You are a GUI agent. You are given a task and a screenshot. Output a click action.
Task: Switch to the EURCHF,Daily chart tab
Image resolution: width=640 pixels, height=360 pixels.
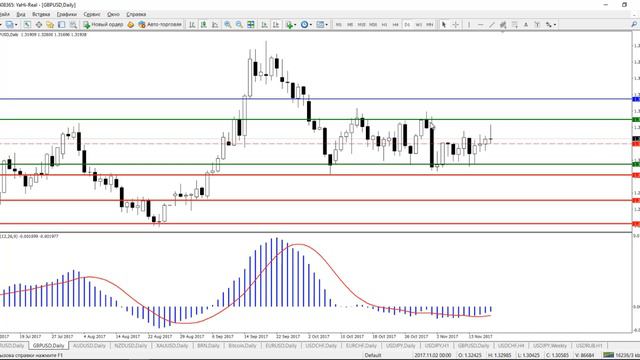click(361, 346)
